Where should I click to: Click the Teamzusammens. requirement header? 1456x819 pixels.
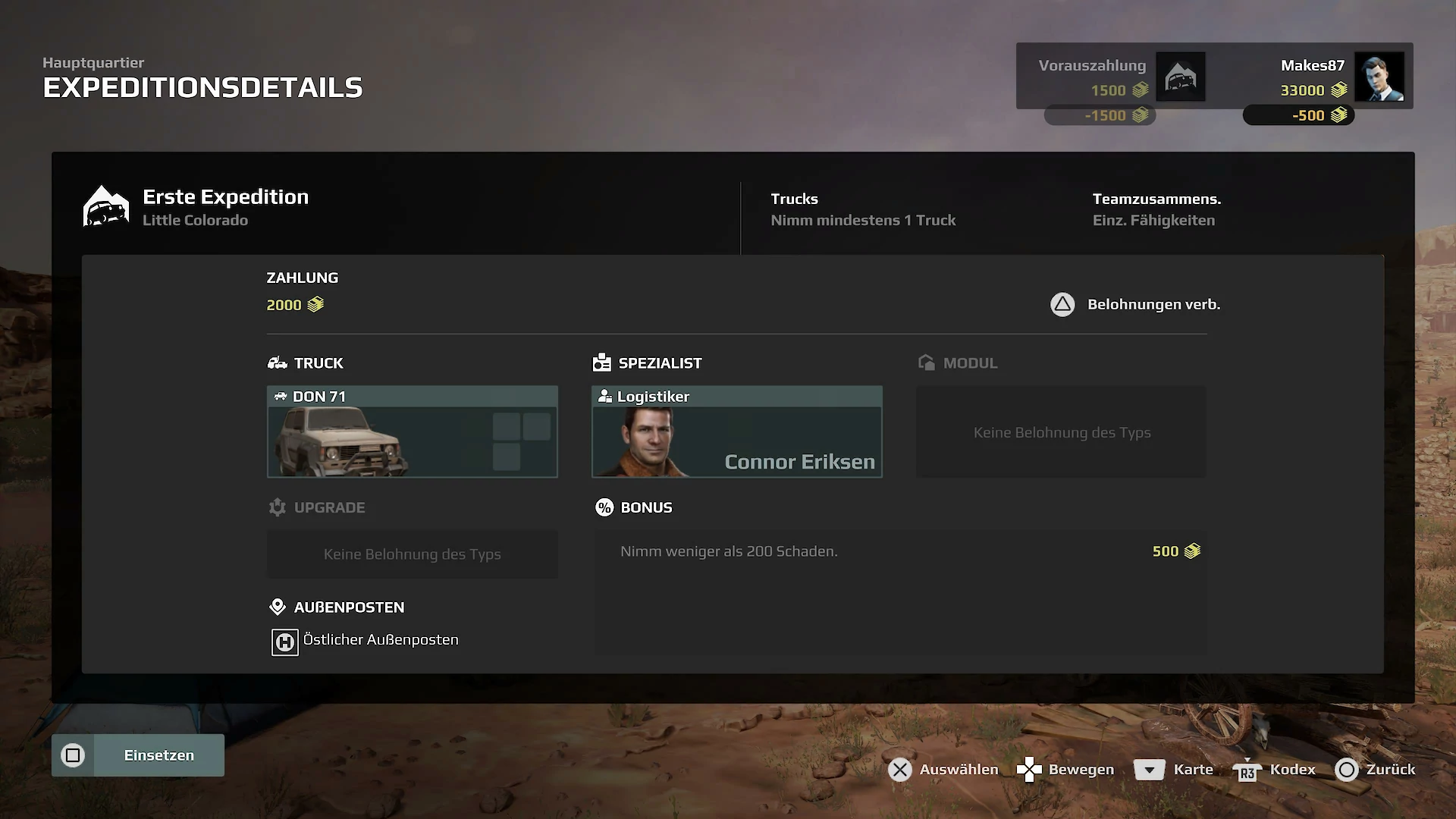(x=1156, y=199)
